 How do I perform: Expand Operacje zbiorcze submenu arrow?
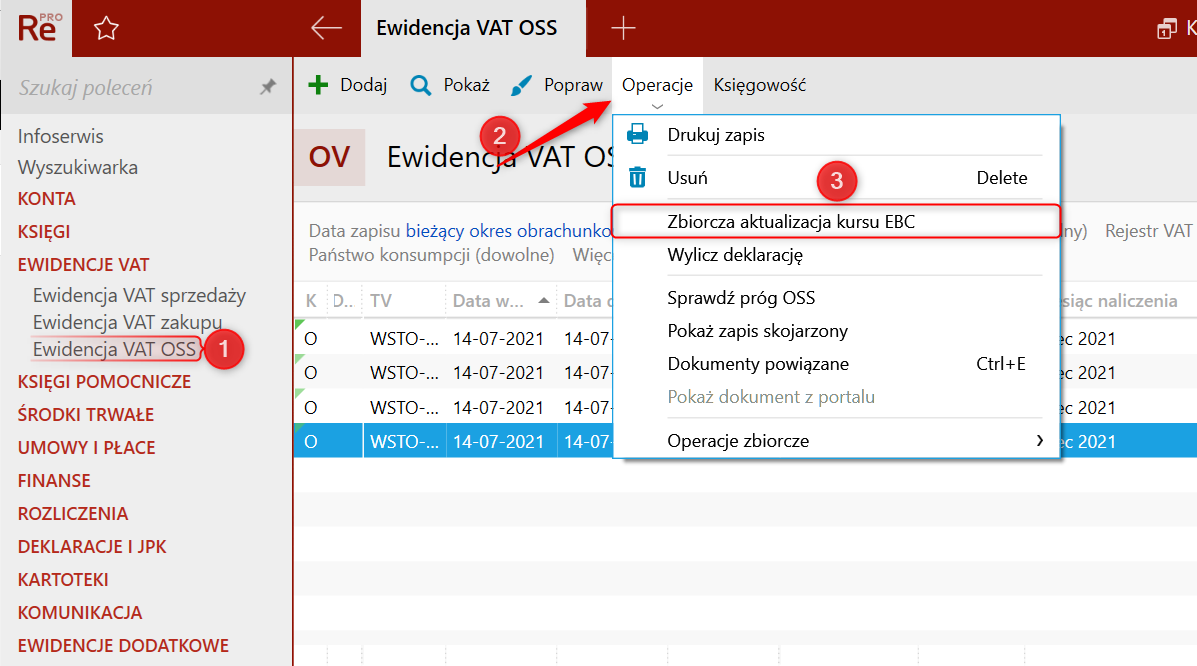coord(1039,441)
